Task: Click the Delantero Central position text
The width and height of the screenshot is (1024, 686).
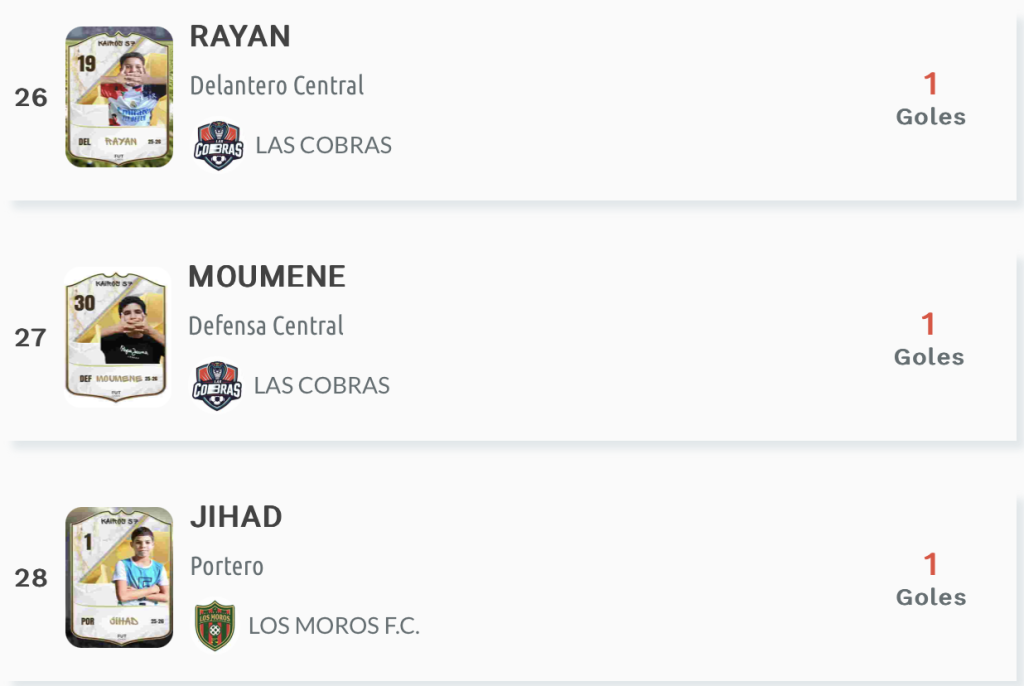Action: pos(277,86)
